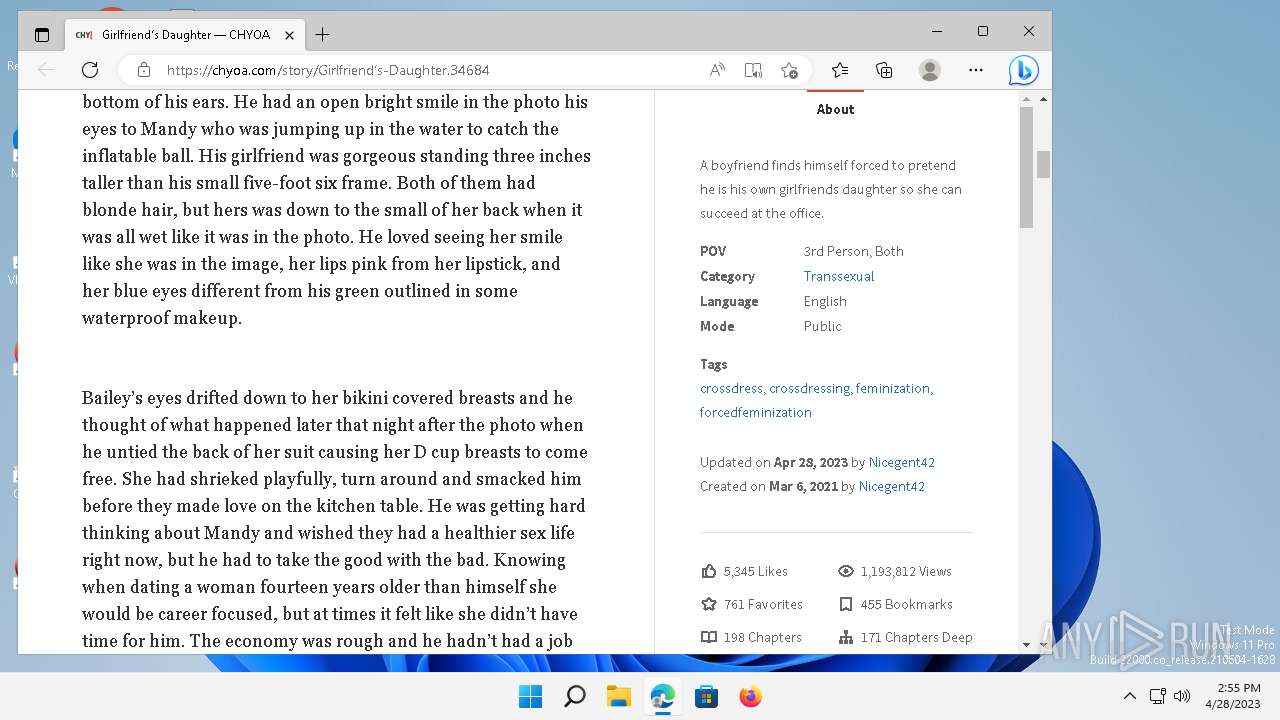1280x720 pixels.
Task: Add this page to favorites star icon
Action: click(789, 70)
